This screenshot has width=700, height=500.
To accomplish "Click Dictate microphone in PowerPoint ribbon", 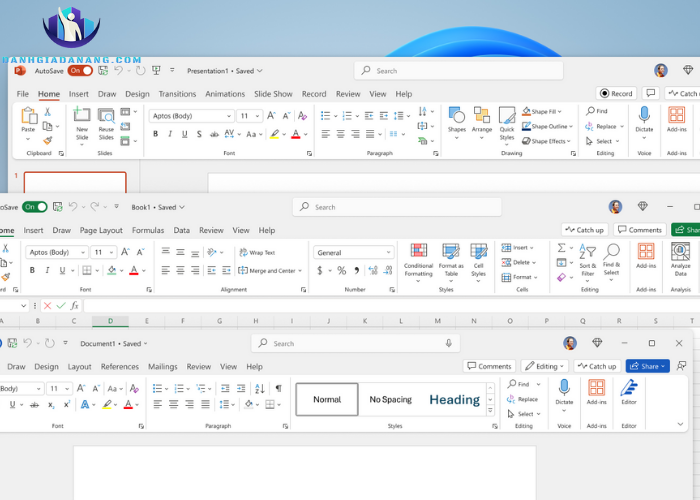I will (644, 115).
